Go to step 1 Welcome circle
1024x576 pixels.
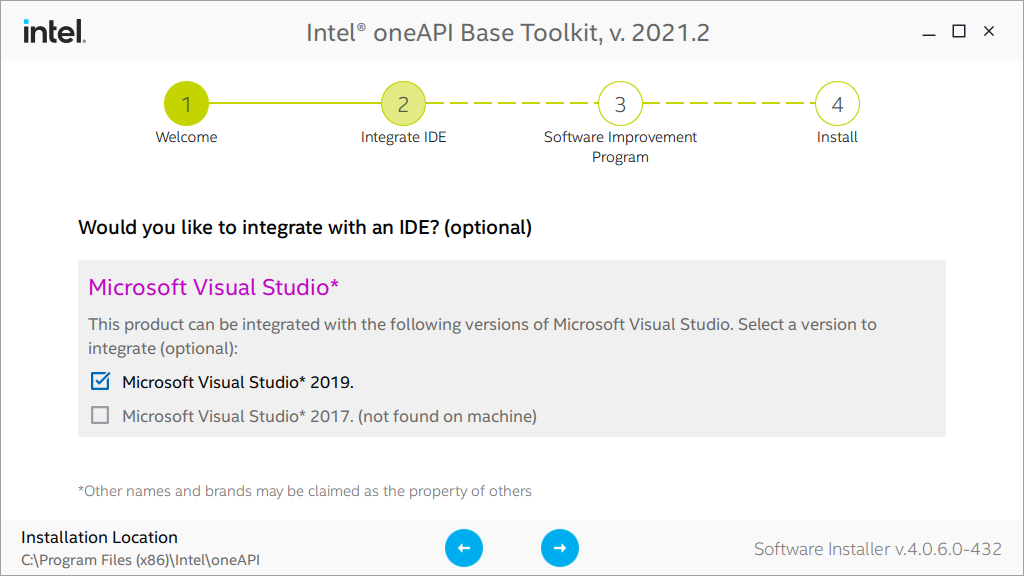tap(186, 104)
